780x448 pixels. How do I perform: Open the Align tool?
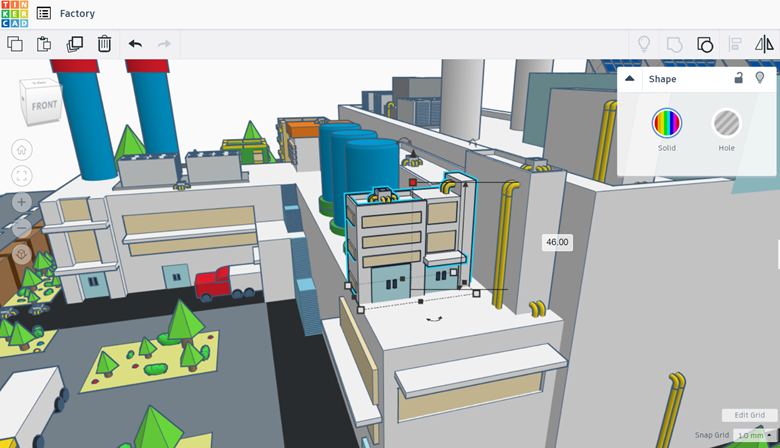pyautogui.click(x=735, y=44)
